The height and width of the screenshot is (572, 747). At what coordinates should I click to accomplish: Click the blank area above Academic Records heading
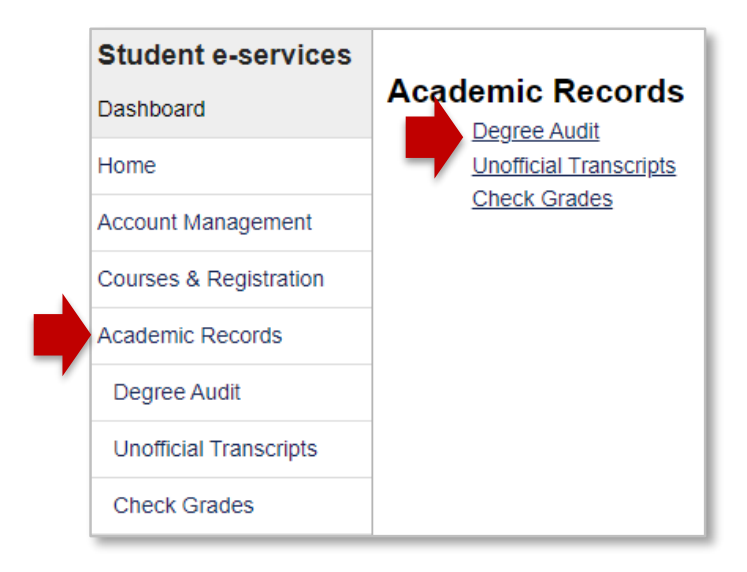click(x=540, y=50)
